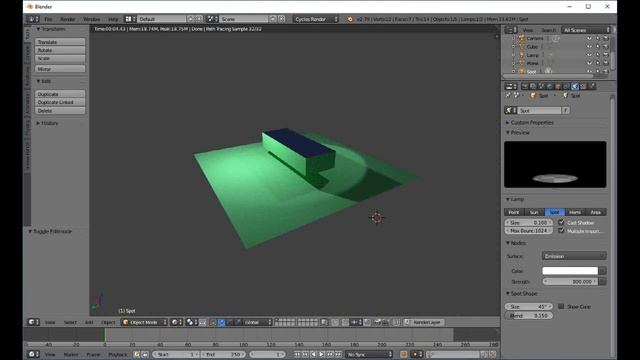Viewport: 640px width, 360px height.
Task: Open the outliner editor type selector
Action: pyautogui.click(x=511, y=30)
